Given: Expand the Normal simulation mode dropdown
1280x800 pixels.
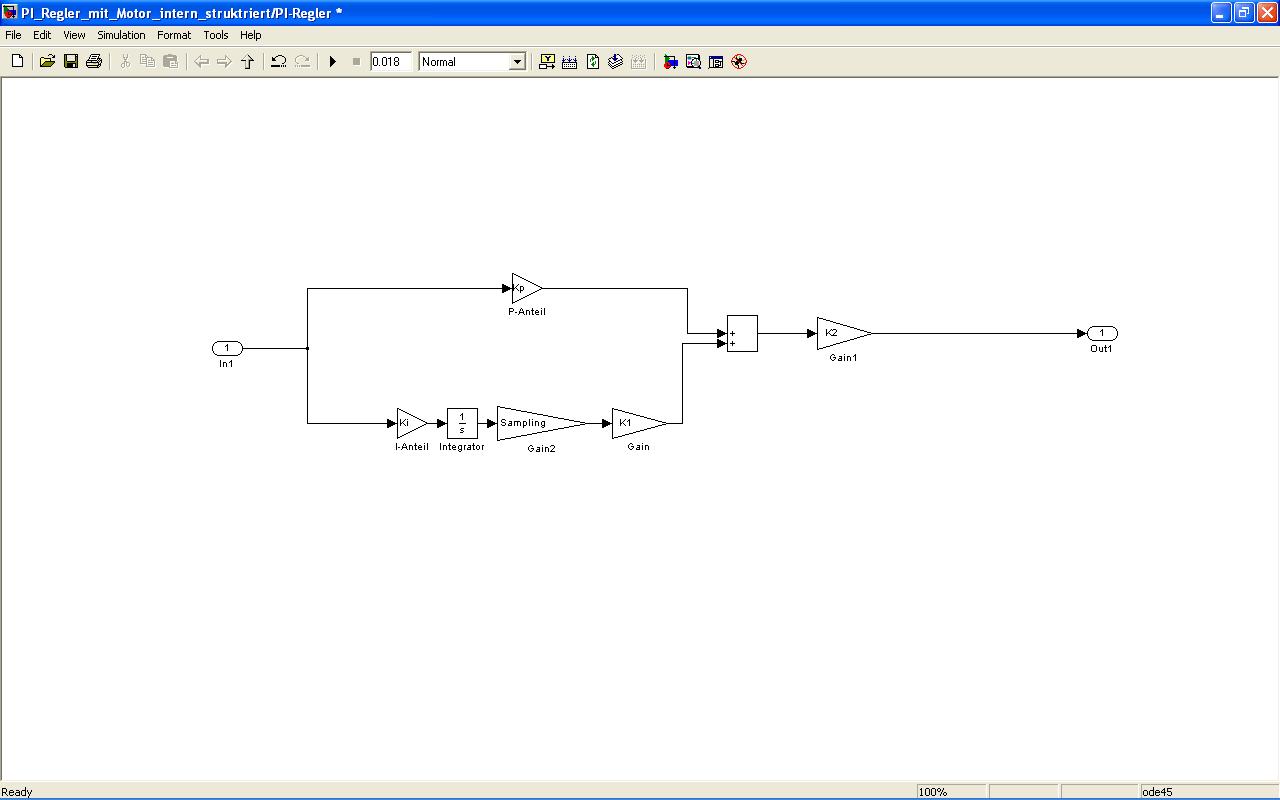Looking at the screenshot, I should [516, 62].
